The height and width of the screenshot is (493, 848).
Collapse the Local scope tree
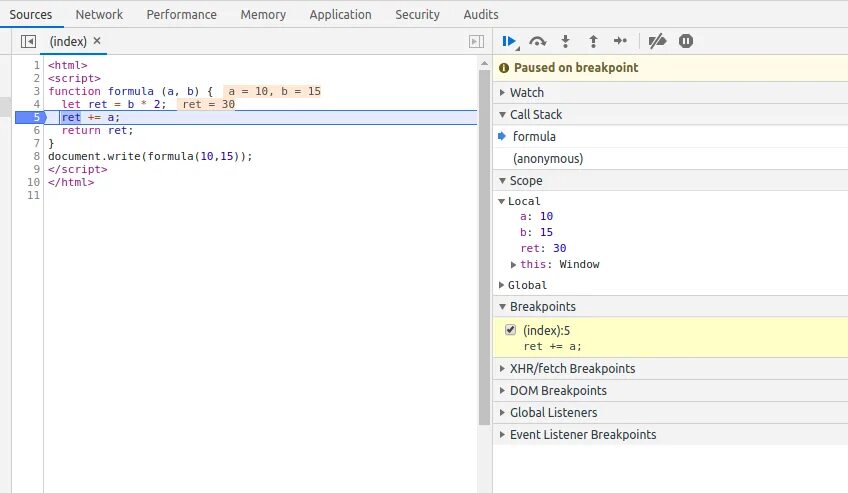[x=501, y=201]
